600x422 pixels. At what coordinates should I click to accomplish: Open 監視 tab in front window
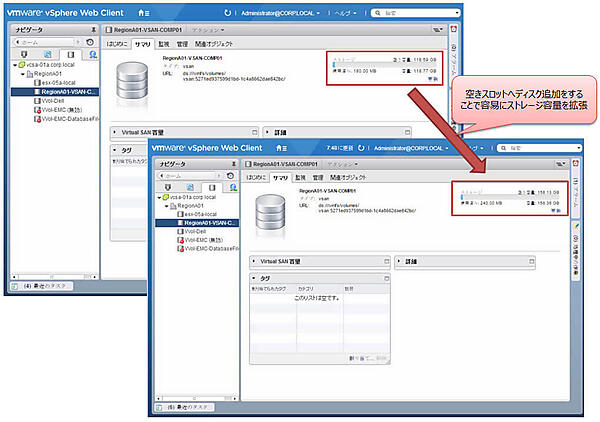point(300,178)
